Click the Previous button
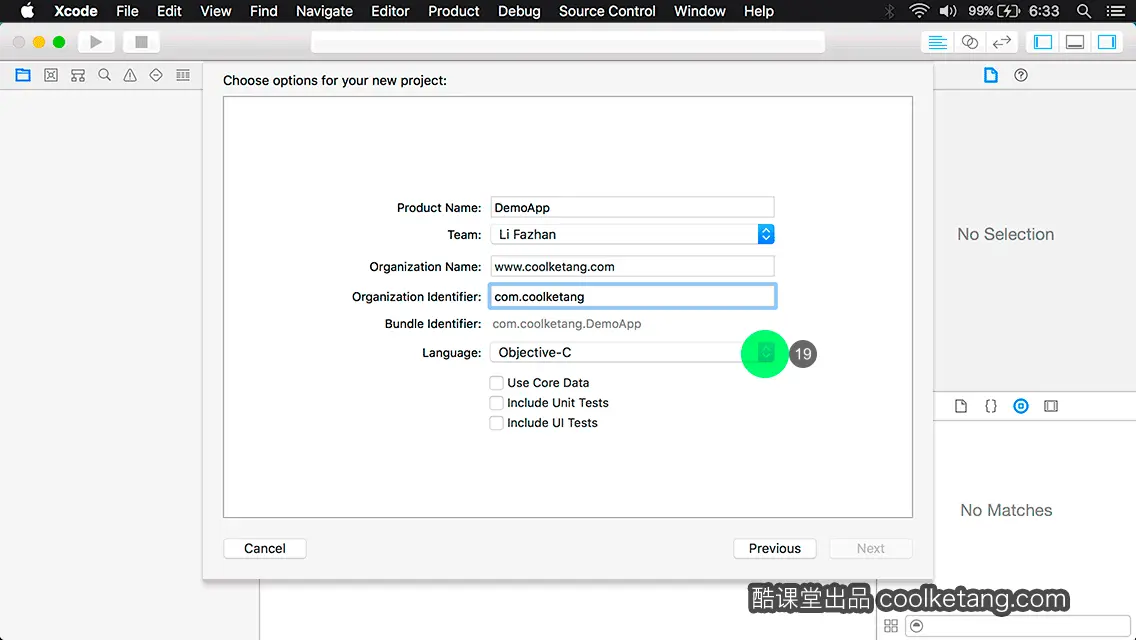Viewport: 1136px width, 640px height. (774, 549)
